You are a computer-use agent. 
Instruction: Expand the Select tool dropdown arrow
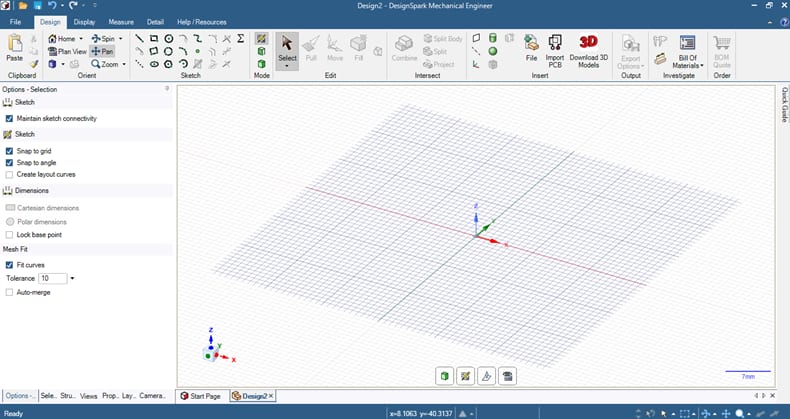pyautogui.click(x=287, y=66)
